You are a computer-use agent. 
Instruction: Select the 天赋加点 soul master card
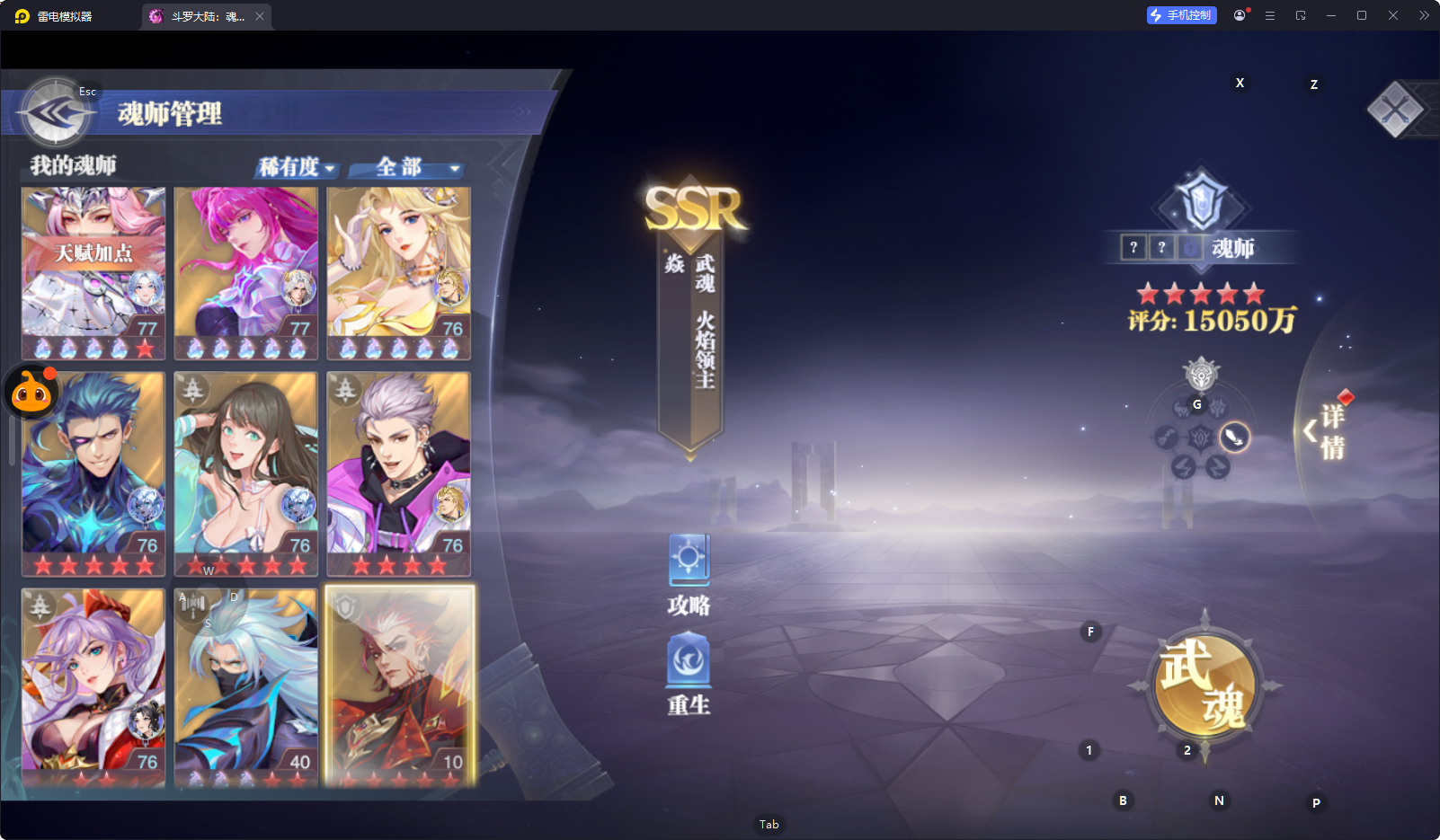point(93,274)
